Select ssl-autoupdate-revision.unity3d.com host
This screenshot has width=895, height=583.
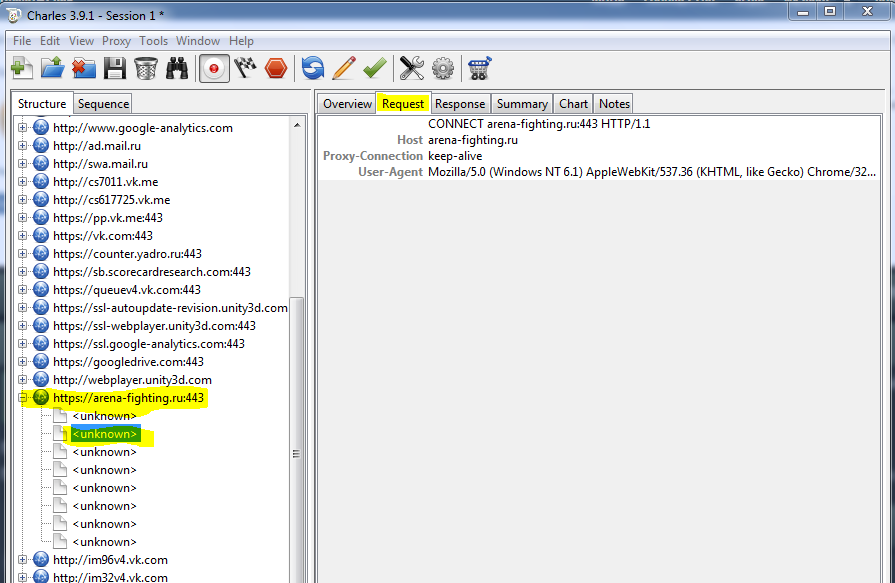click(x=170, y=308)
